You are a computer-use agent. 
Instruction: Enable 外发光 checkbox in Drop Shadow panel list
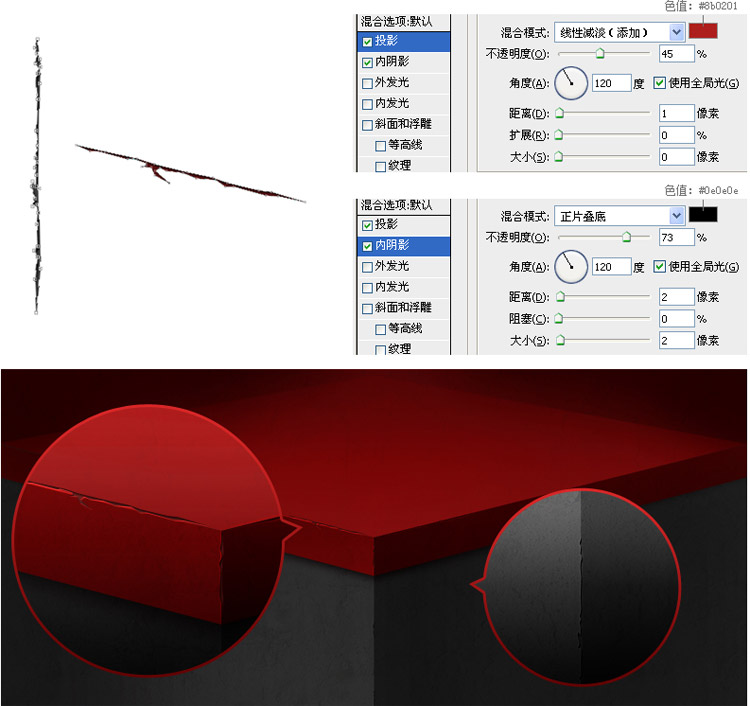[x=367, y=83]
